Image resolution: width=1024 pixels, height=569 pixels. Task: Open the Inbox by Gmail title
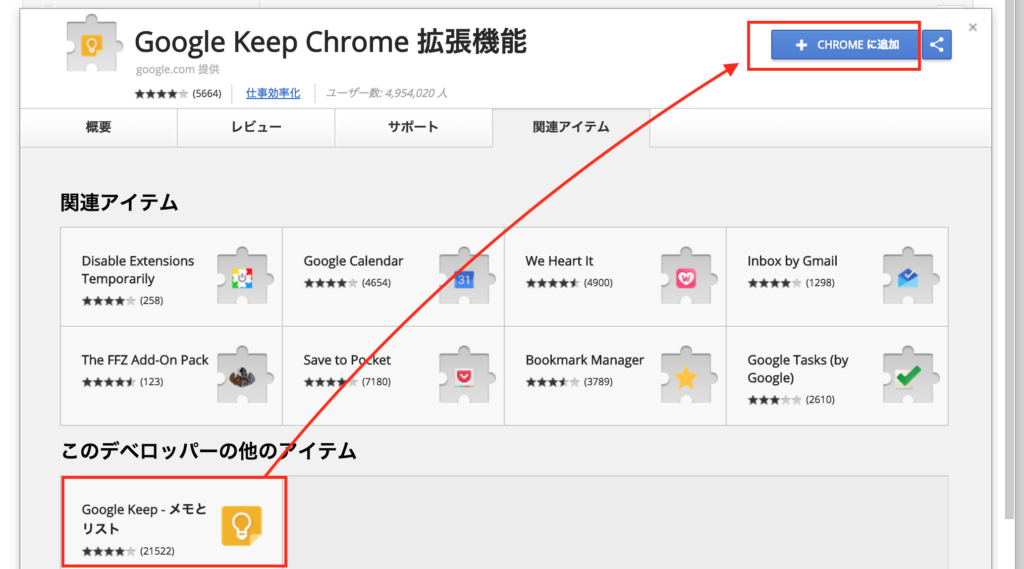[792, 261]
